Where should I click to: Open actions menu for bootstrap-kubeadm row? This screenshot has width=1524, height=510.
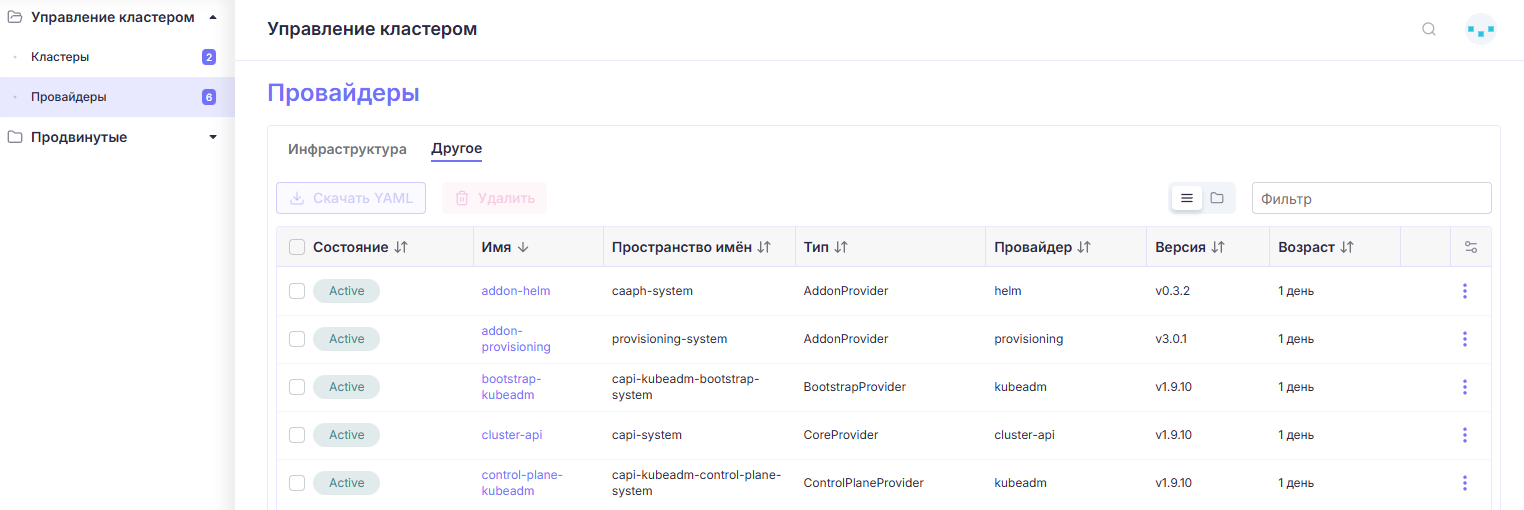coord(1465,387)
